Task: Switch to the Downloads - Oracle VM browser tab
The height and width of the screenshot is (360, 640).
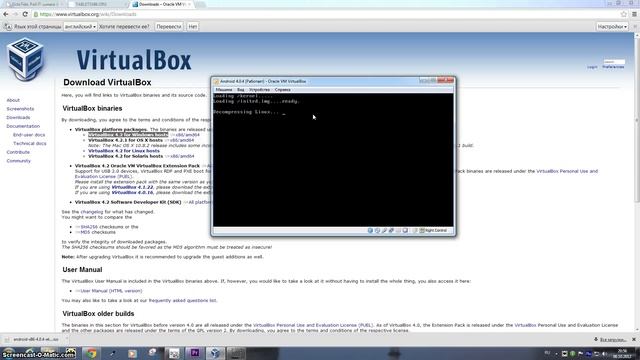Action: click(162, 4)
